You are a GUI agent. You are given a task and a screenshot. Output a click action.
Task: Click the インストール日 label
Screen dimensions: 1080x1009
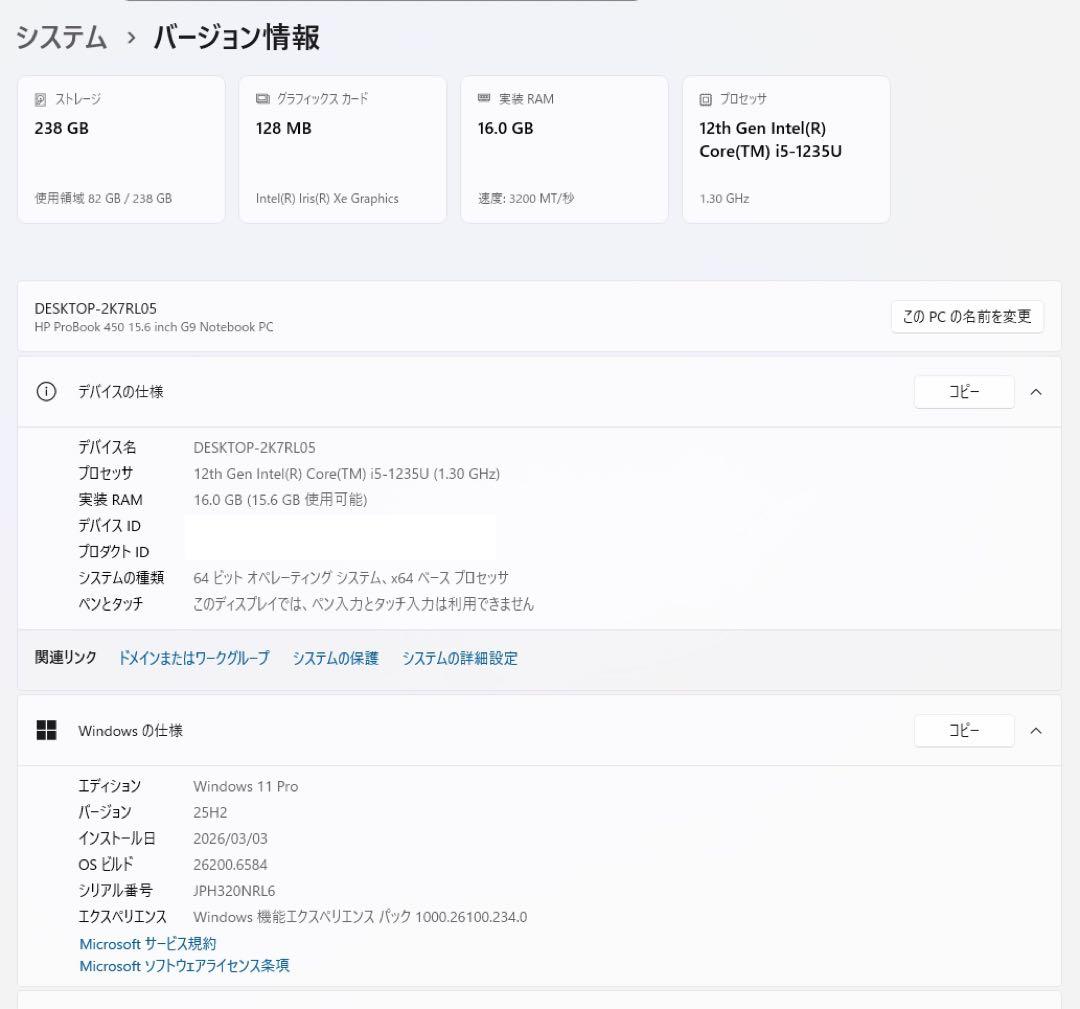click(116, 839)
